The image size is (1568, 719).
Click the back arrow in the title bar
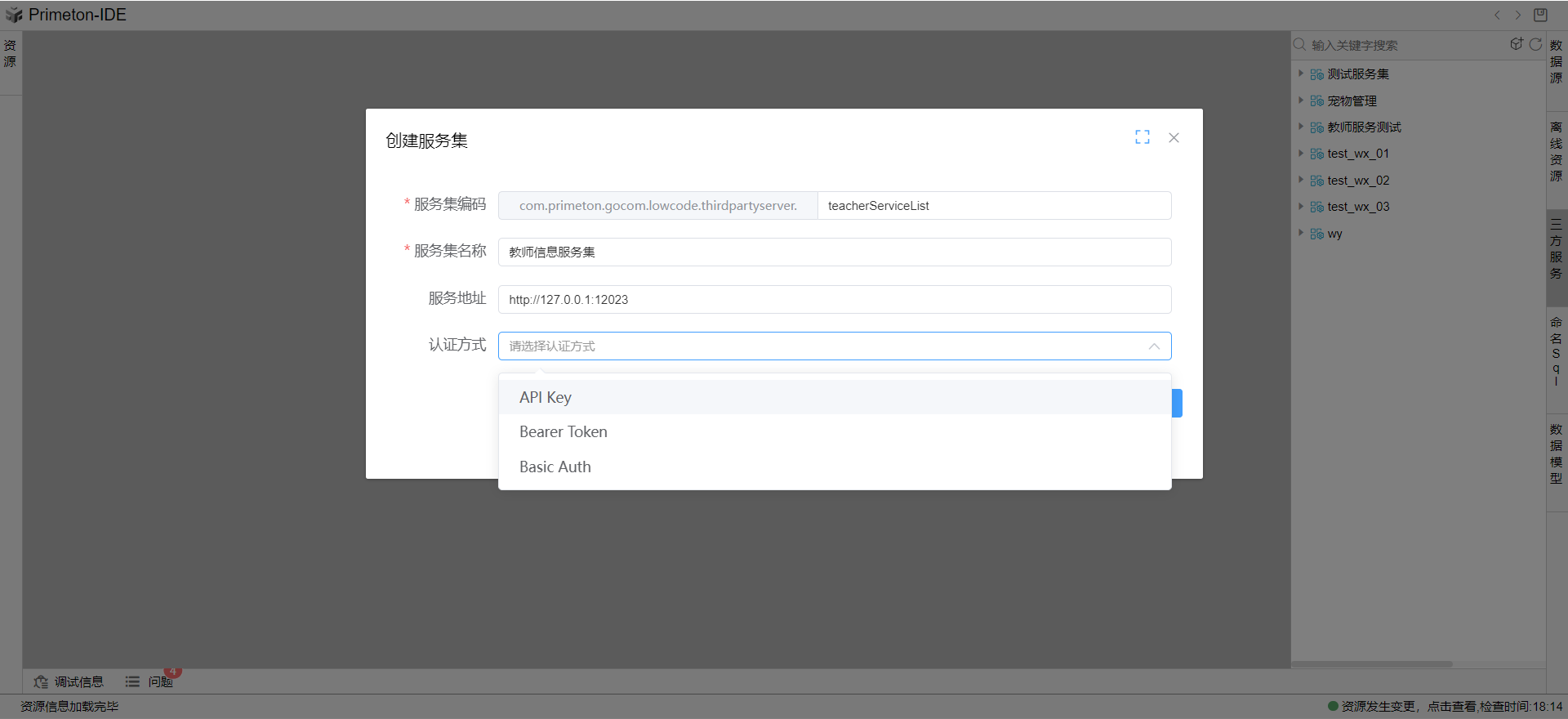coord(1497,15)
